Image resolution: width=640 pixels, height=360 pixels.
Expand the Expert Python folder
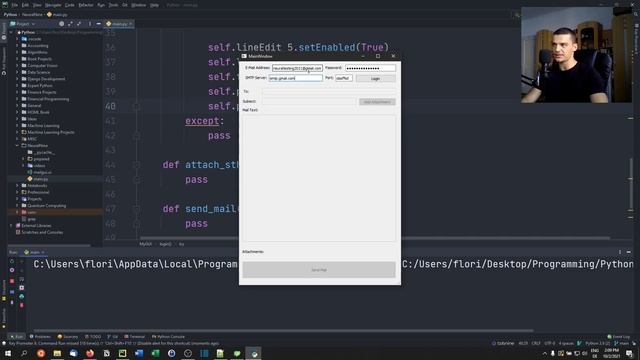pyautogui.click(x=17, y=86)
